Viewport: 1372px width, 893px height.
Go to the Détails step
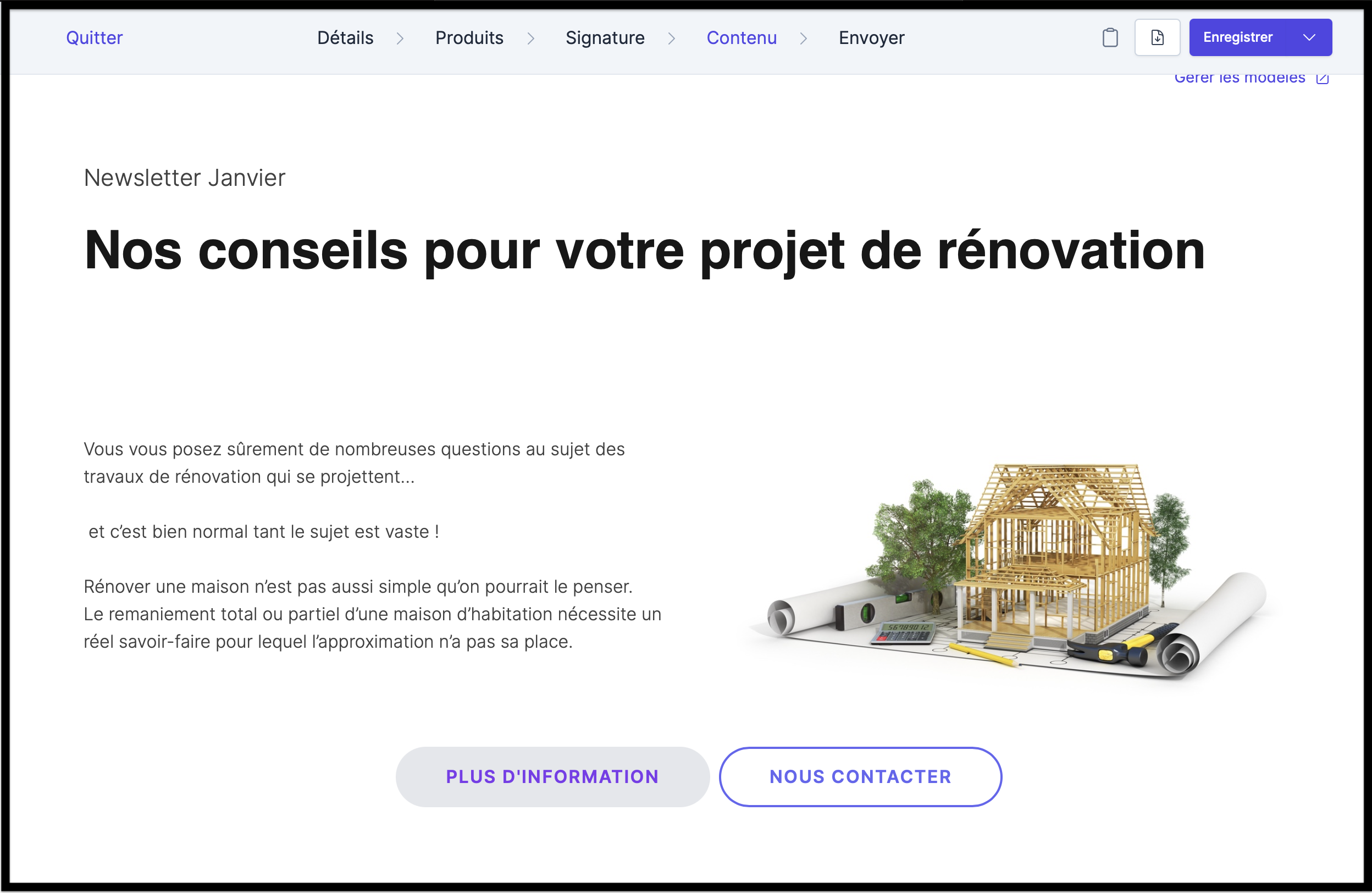click(345, 38)
